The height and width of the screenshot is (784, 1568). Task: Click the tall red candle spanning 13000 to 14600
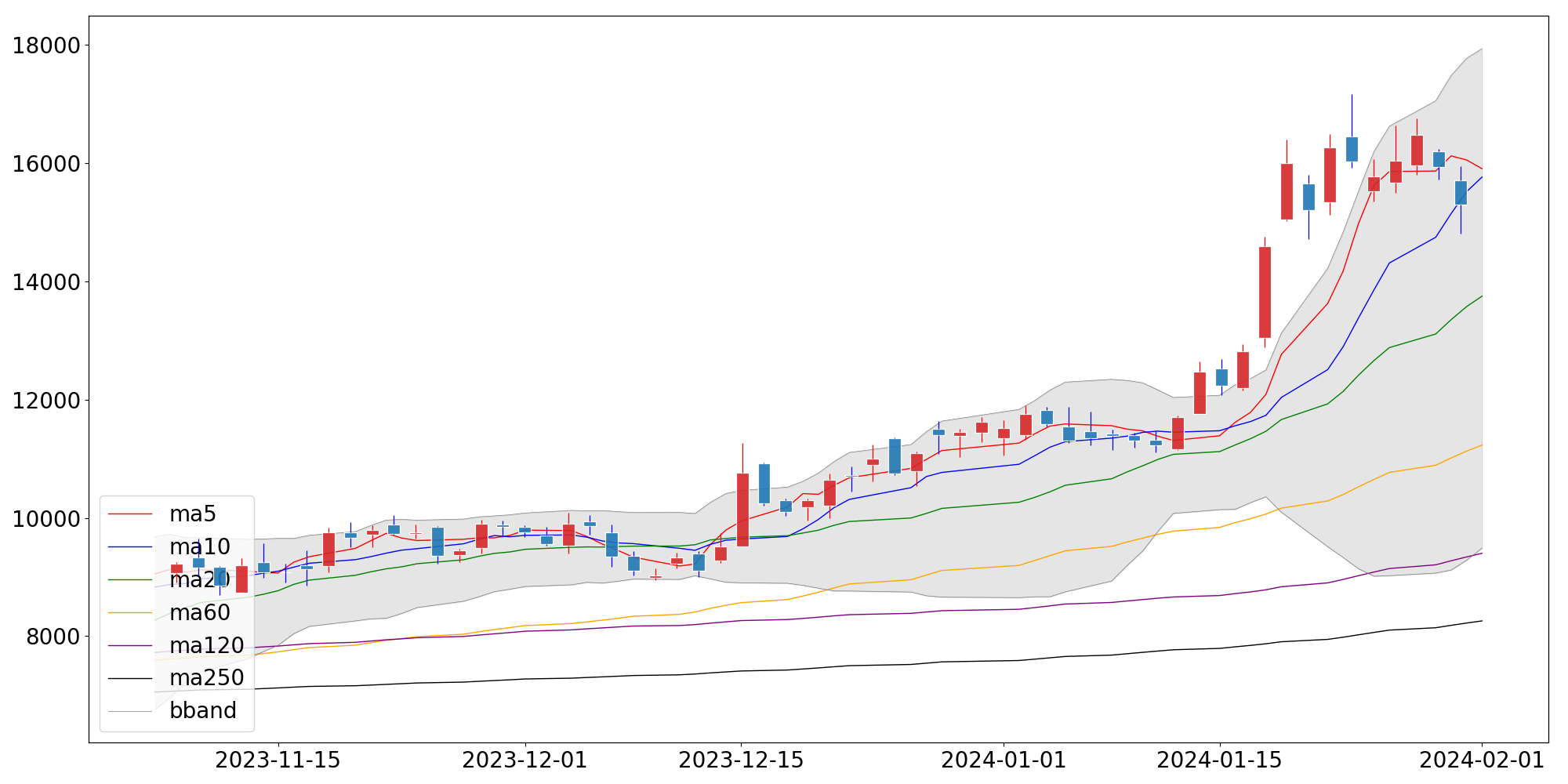1265,292
